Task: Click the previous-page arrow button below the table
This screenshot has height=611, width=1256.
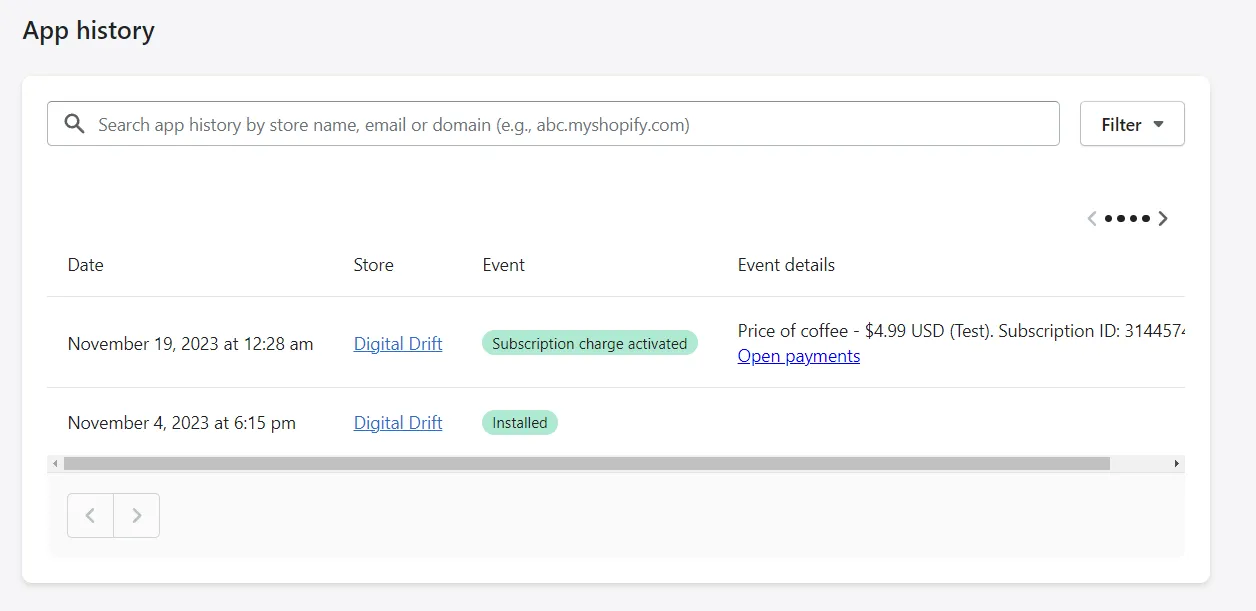Action: (90, 515)
